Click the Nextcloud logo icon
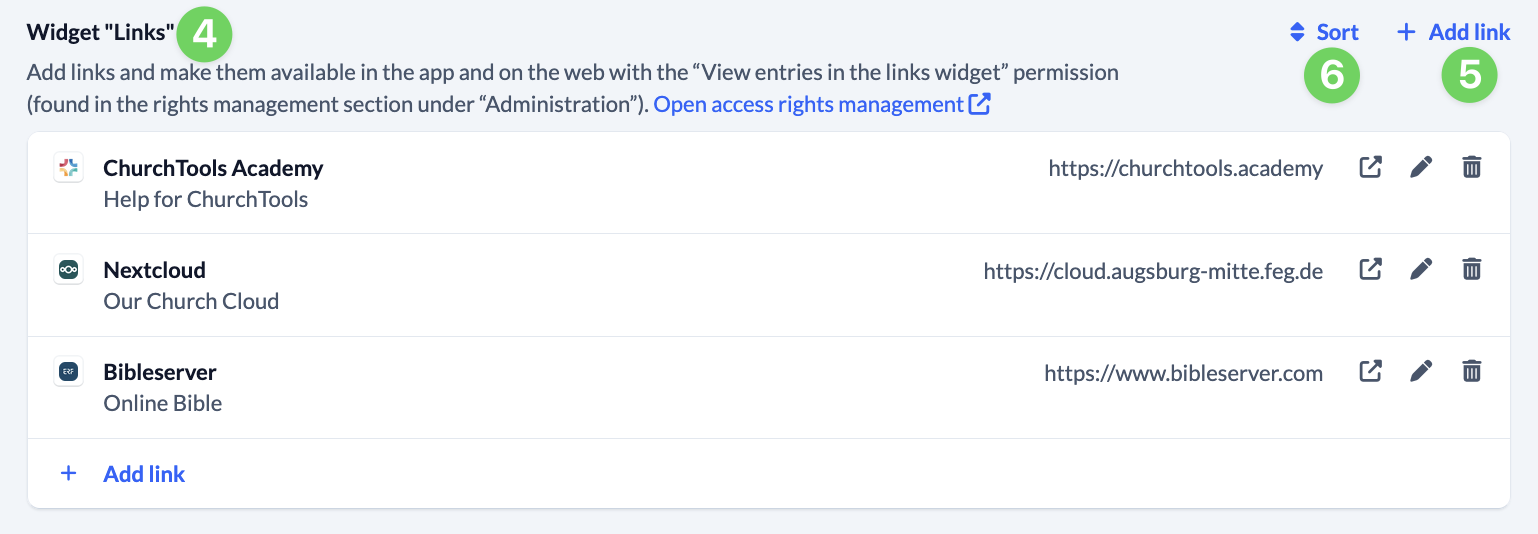Image resolution: width=1538 pixels, height=534 pixels. tap(68, 270)
